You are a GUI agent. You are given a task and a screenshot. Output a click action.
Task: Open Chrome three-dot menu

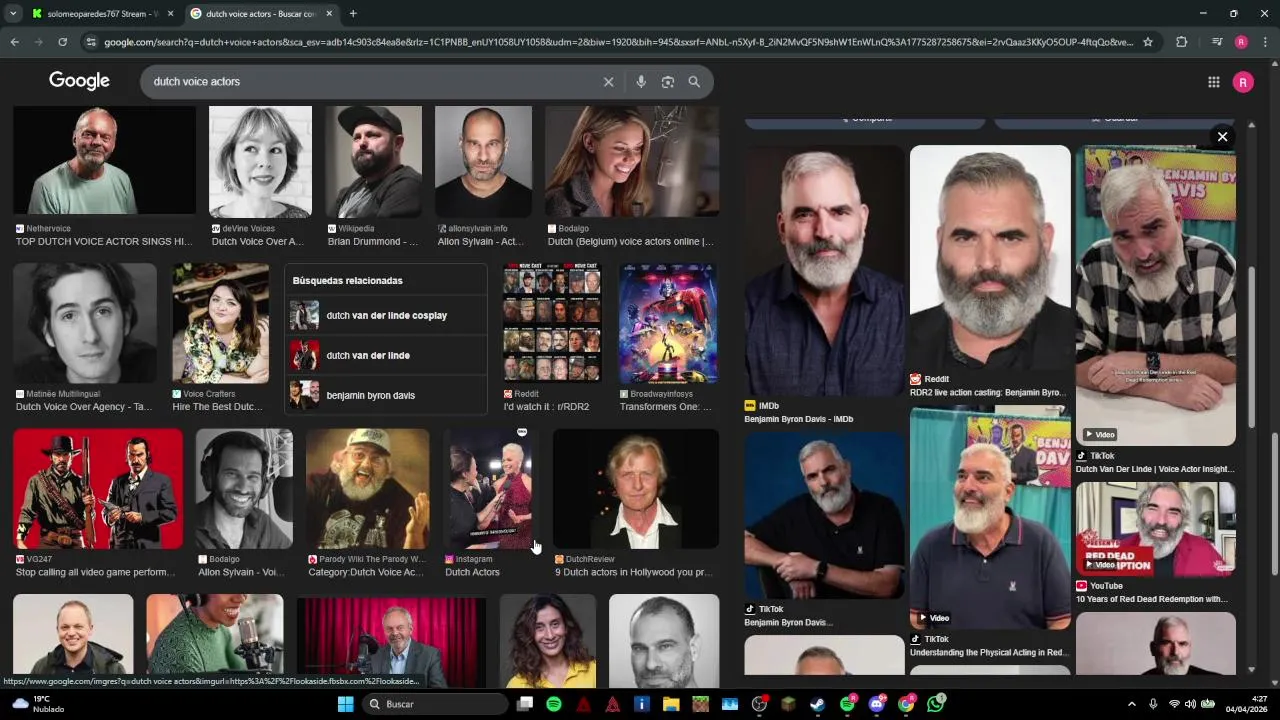1266,42
